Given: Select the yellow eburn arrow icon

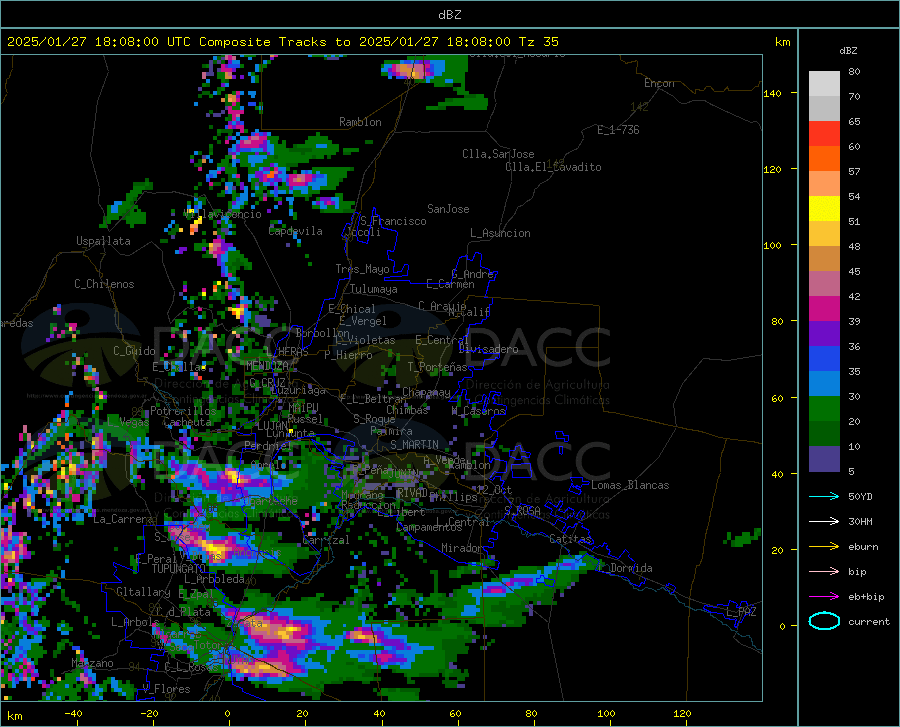Looking at the screenshot, I should [824, 546].
